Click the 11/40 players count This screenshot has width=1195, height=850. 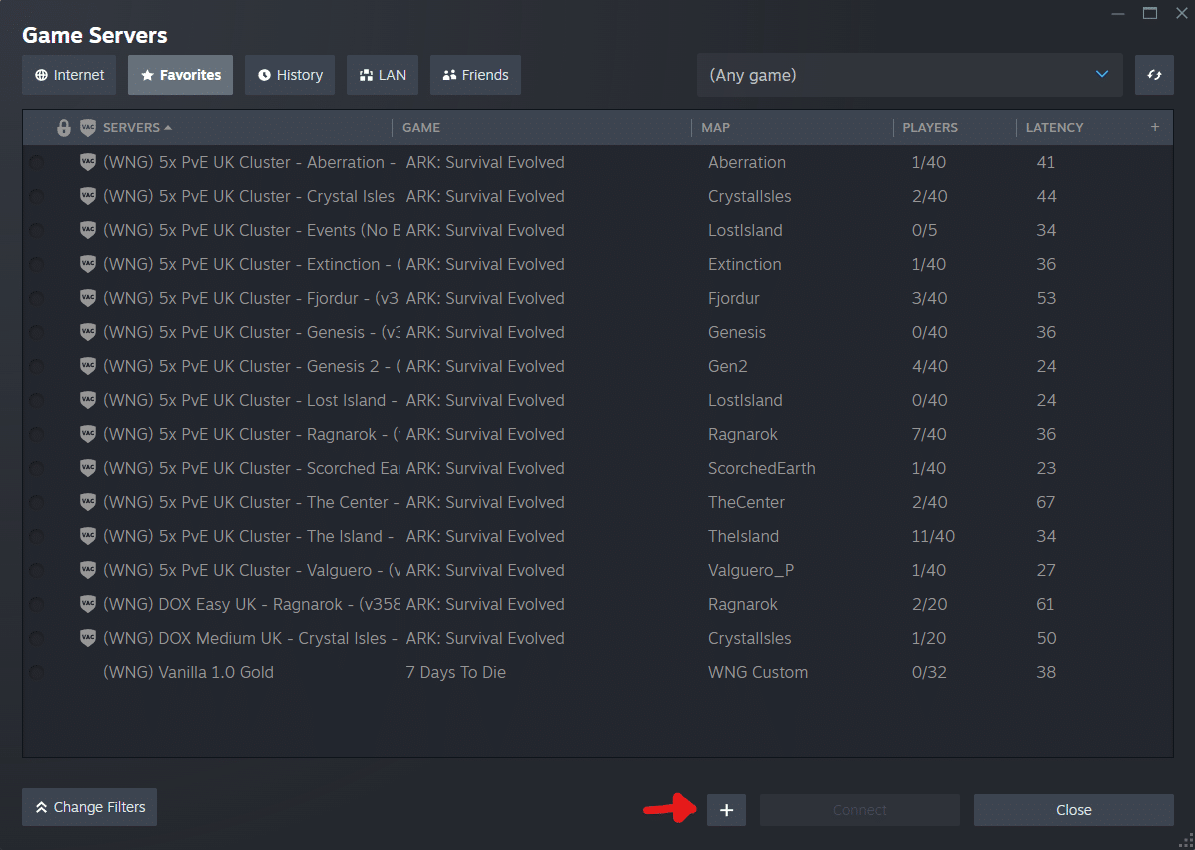coord(933,537)
